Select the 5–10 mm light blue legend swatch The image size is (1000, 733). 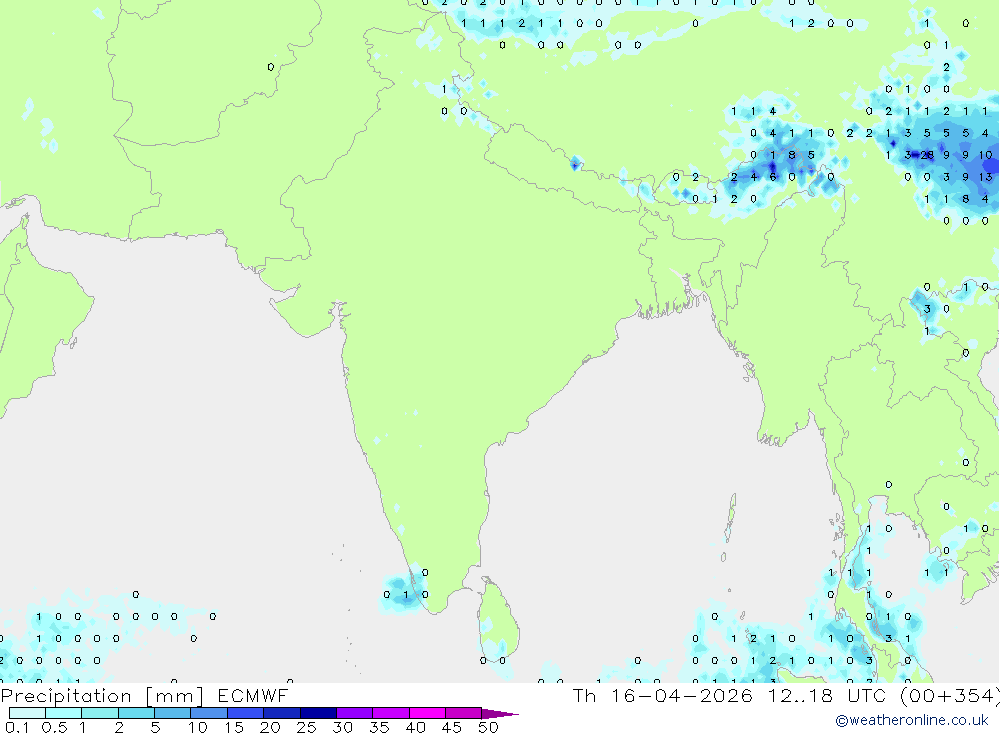[172, 713]
